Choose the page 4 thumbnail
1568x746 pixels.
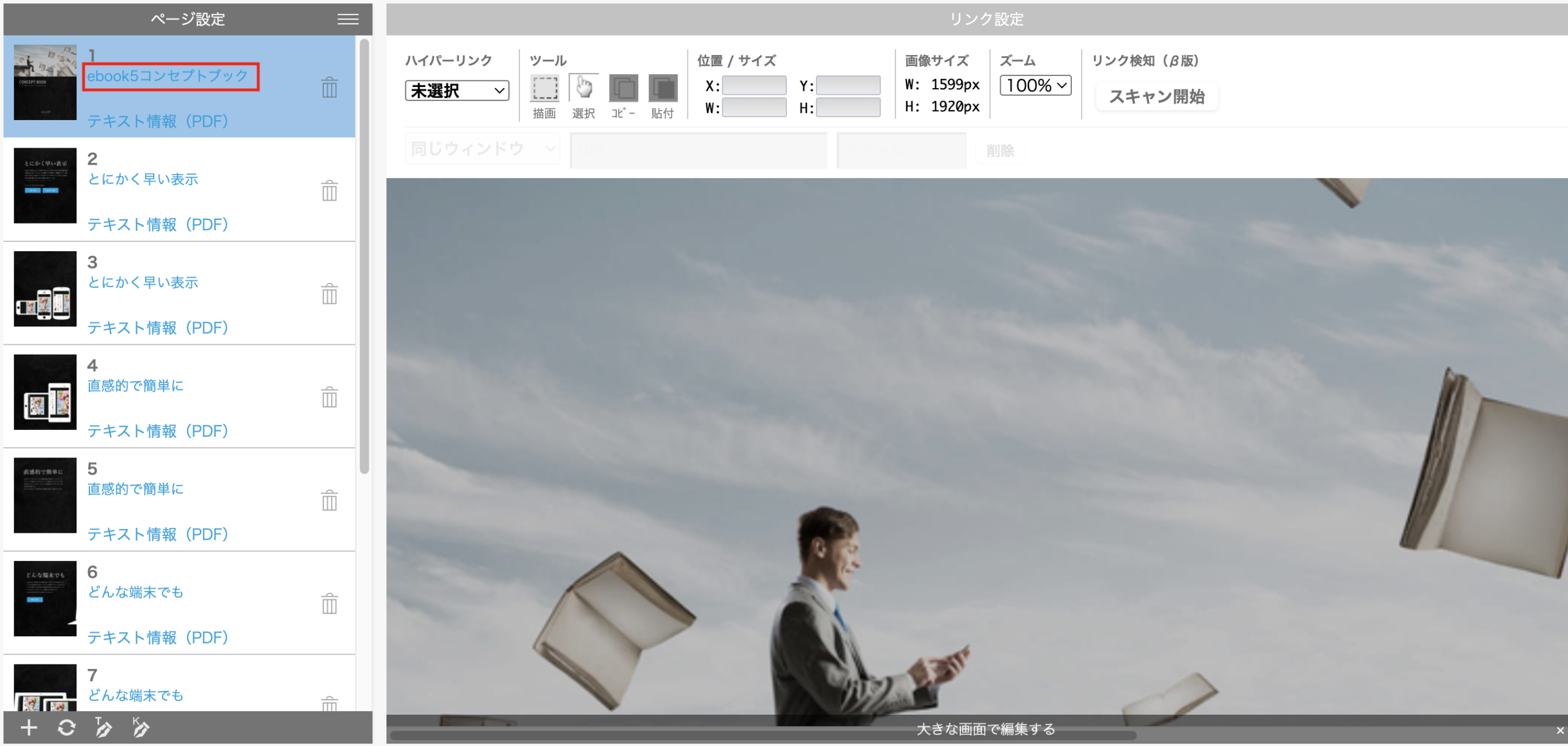click(45, 392)
